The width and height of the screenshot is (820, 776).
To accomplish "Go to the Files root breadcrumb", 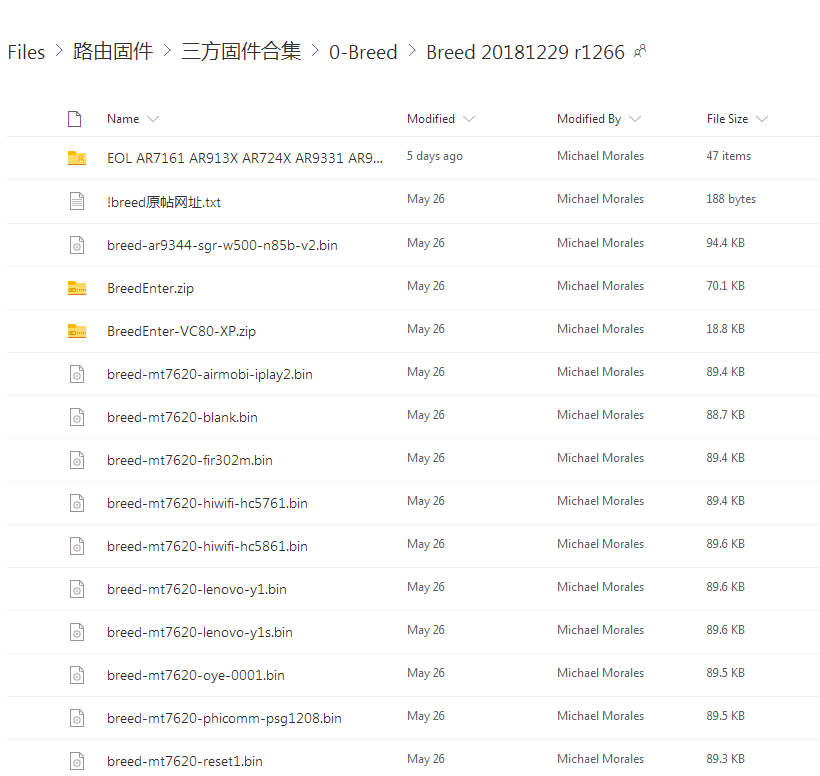I will click(x=26, y=52).
